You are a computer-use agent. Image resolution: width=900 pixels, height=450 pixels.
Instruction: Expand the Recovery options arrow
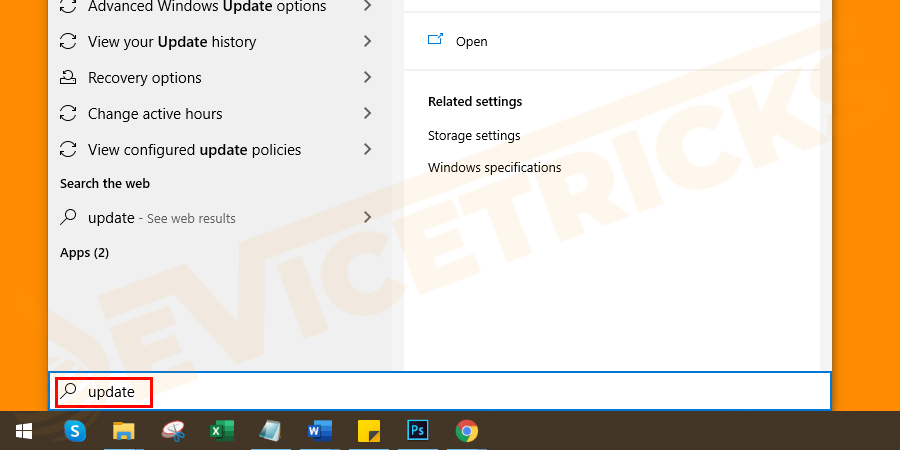[x=368, y=77]
